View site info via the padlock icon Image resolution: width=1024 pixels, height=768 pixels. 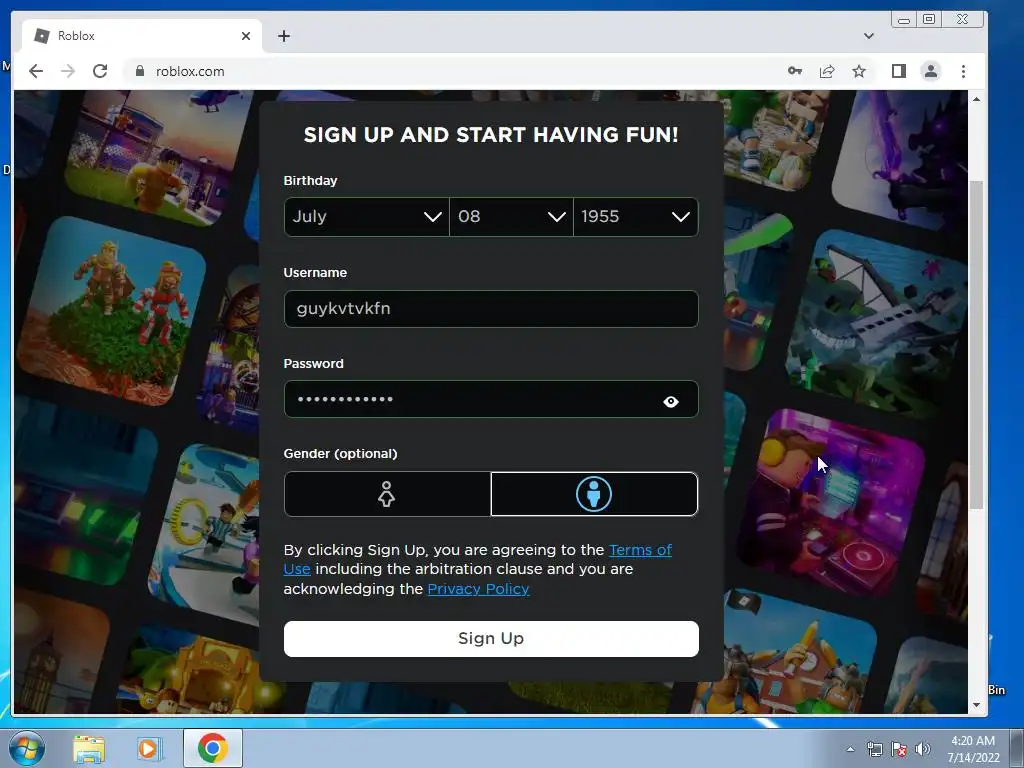[x=139, y=71]
